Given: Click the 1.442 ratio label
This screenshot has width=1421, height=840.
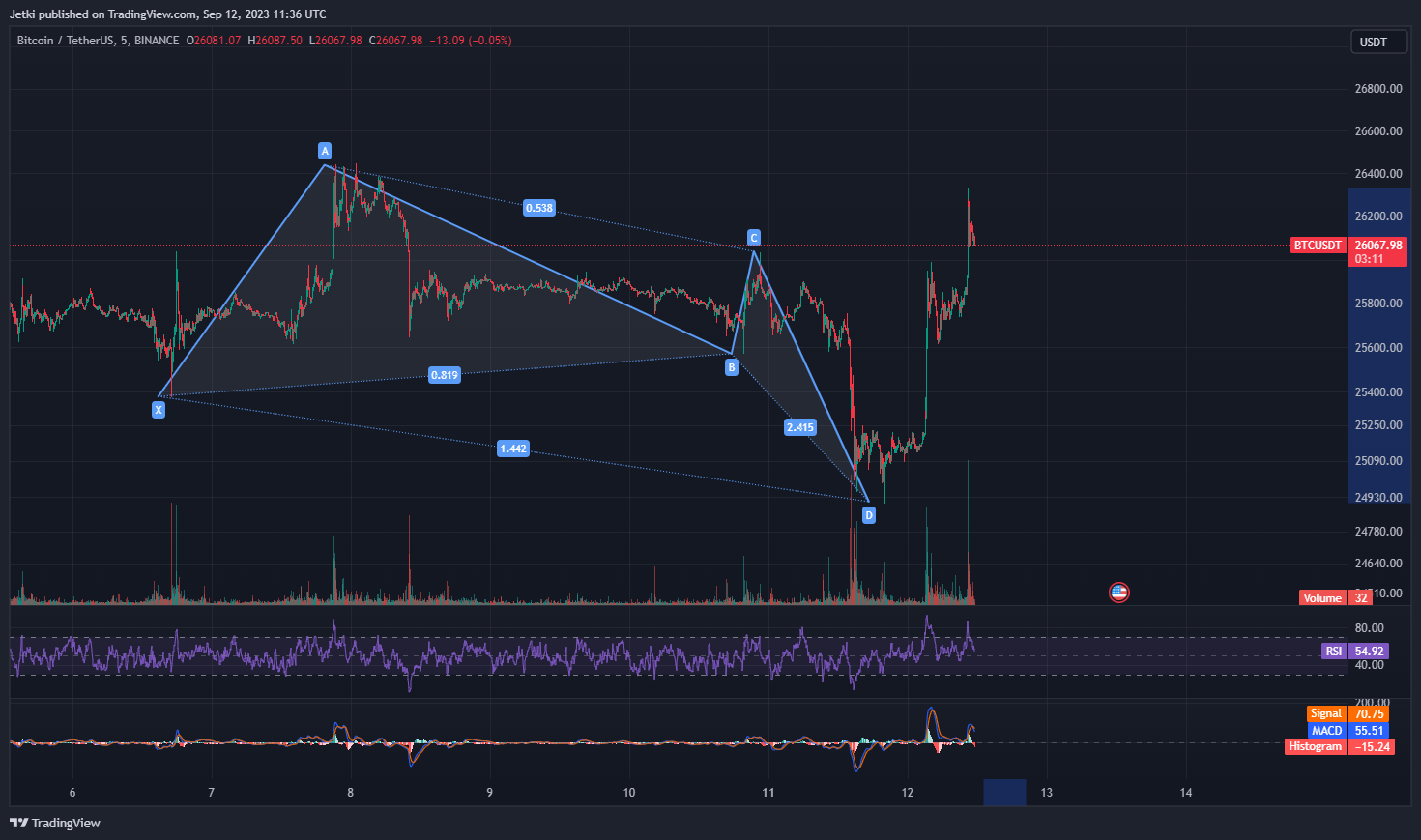Looking at the screenshot, I should 513,449.
